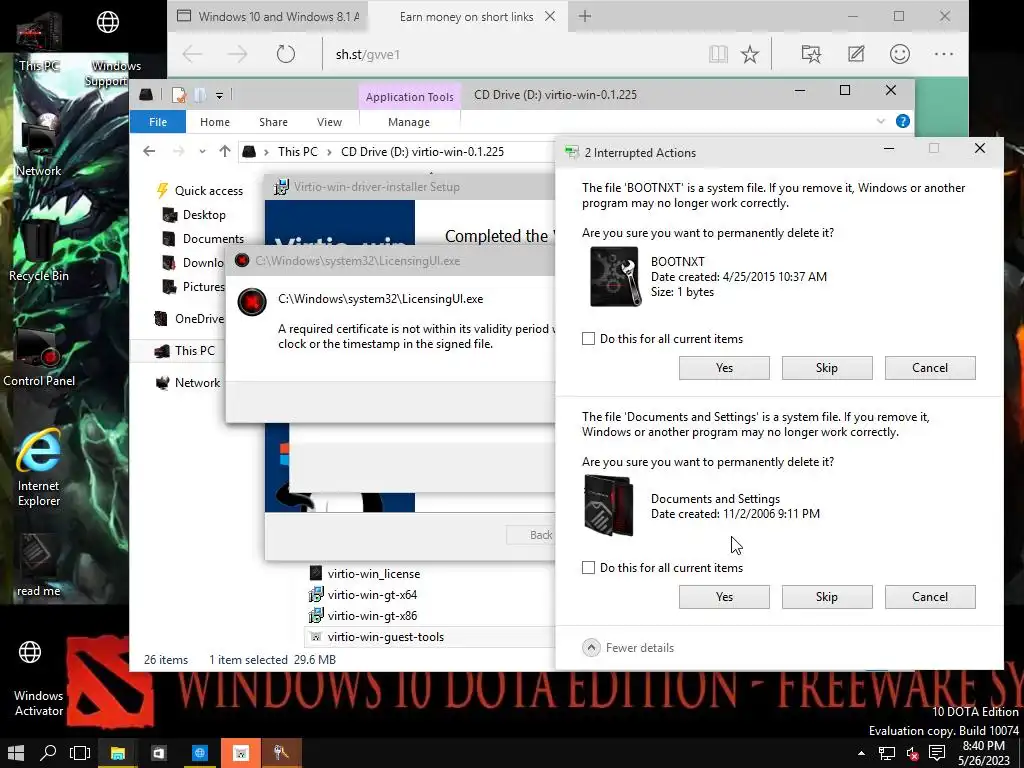Open Recycle Bin on desktop
The height and width of the screenshot is (768, 1024).
39,251
